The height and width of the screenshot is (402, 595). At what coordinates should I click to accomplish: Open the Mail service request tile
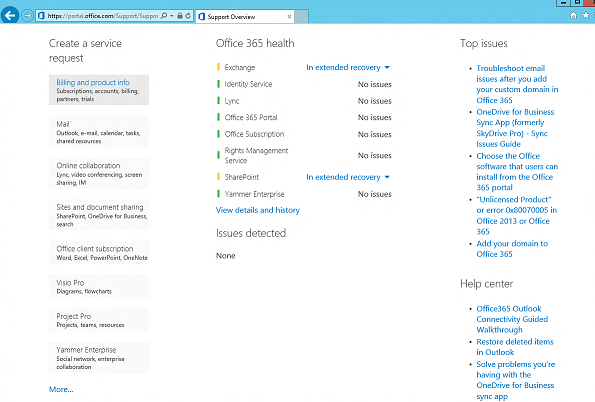(x=99, y=132)
